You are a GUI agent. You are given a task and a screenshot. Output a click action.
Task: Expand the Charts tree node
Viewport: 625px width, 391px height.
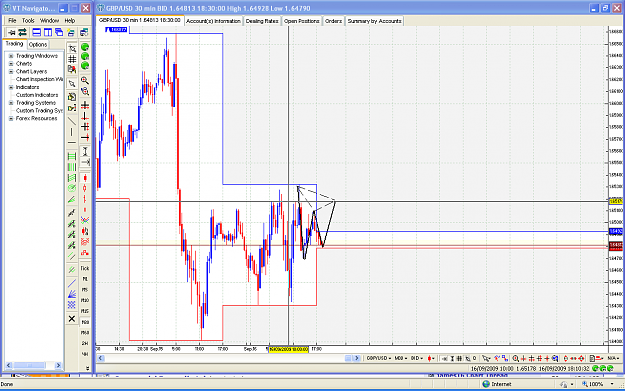tap(11, 63)
